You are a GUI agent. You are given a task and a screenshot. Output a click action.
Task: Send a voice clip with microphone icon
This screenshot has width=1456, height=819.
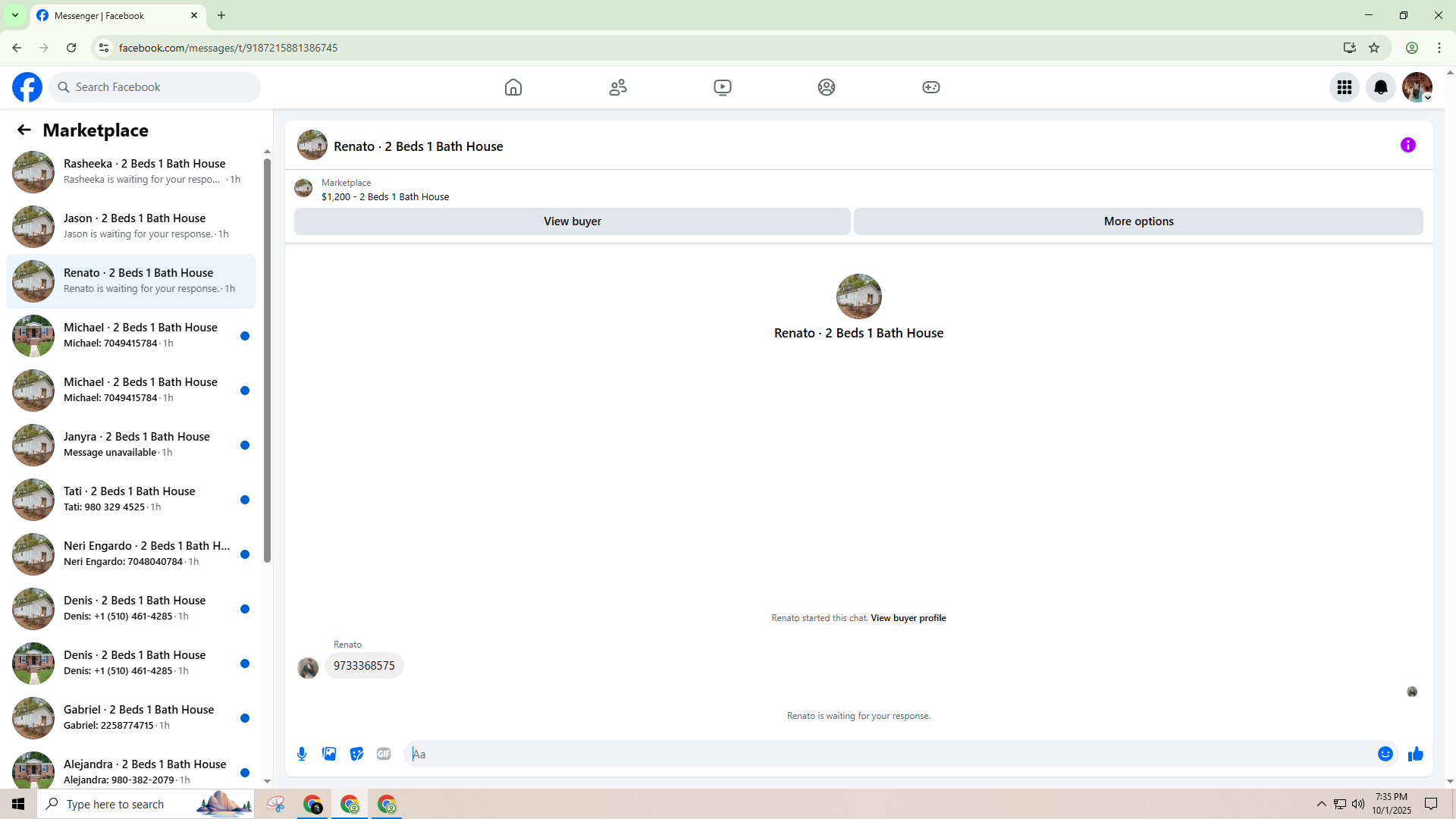[x=302, y=754]
